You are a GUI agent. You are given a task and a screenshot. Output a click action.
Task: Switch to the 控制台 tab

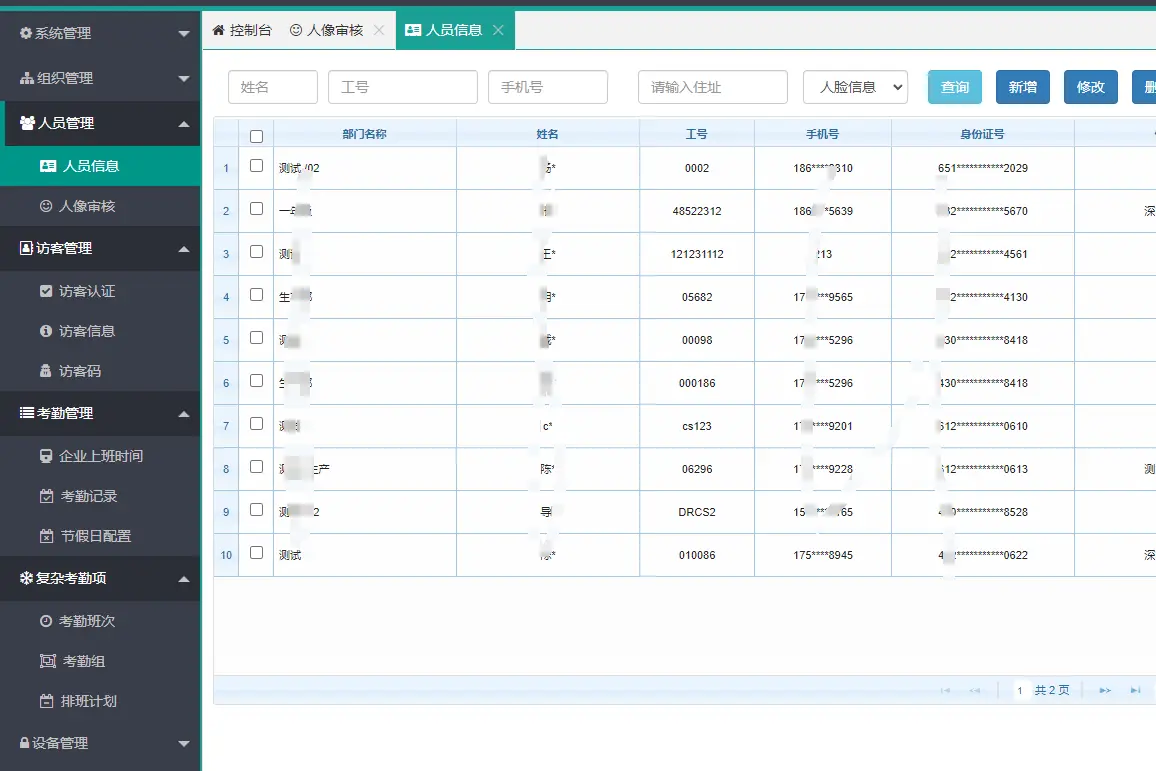[x=242, y=30]
